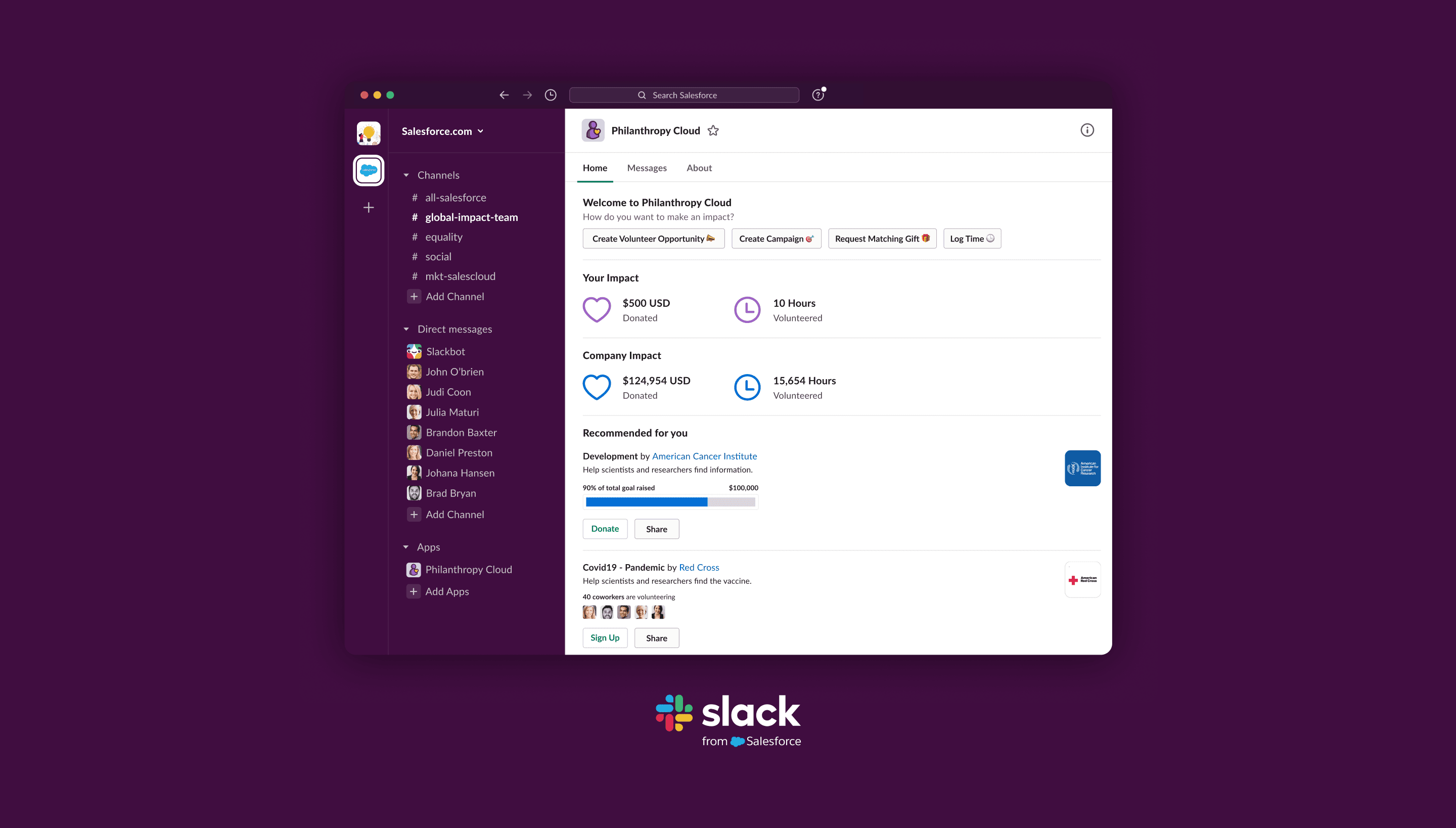Collapse the Direct messages section
The height and width of the screenshot is (828, 1456).
tap(406, 329)
